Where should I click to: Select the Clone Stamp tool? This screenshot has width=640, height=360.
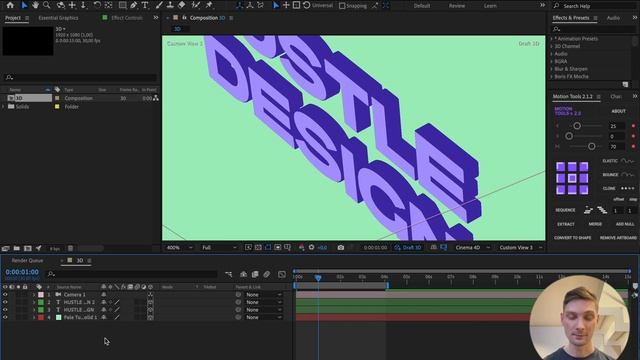point(170,5)
